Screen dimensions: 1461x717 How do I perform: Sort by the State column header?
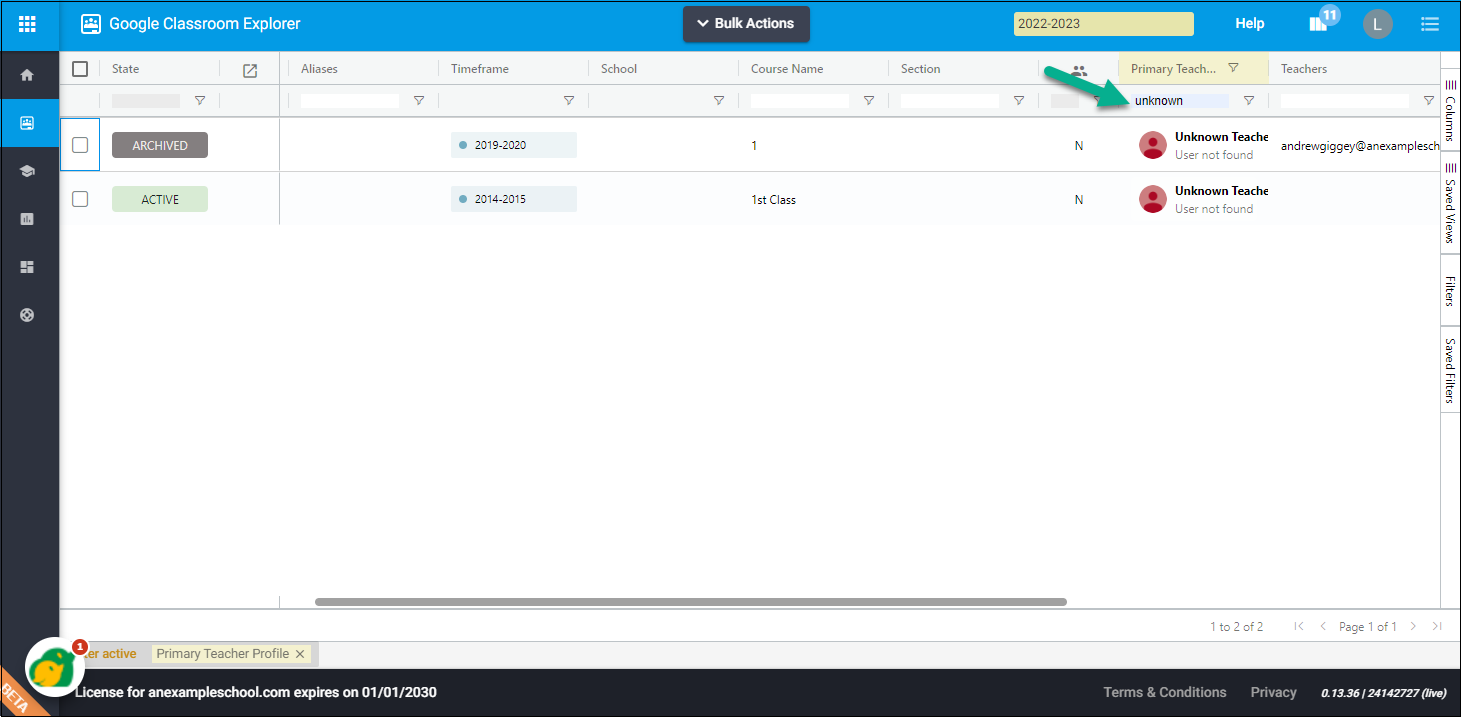tap(126, 69)
